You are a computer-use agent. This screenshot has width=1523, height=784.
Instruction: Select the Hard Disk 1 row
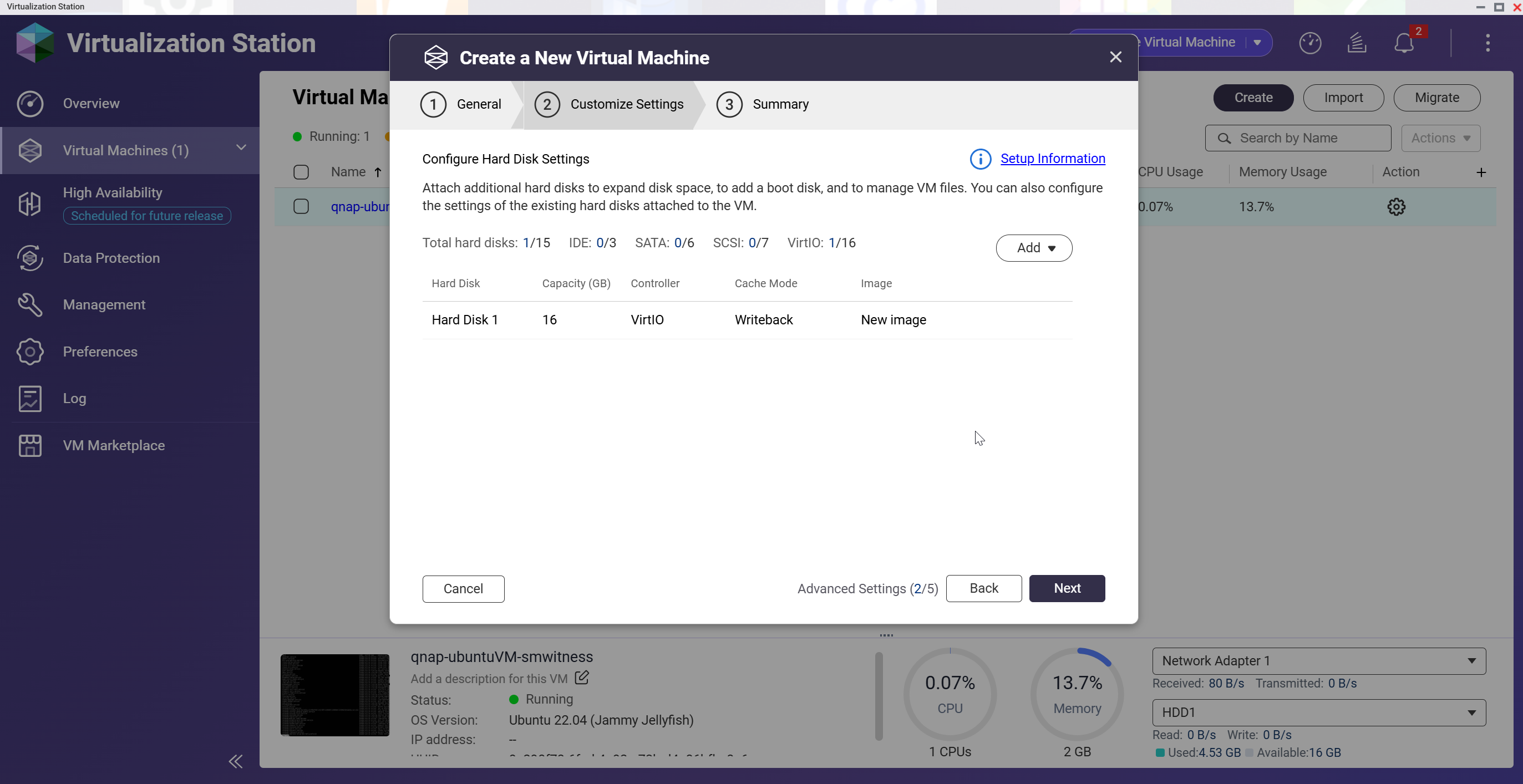747,320
